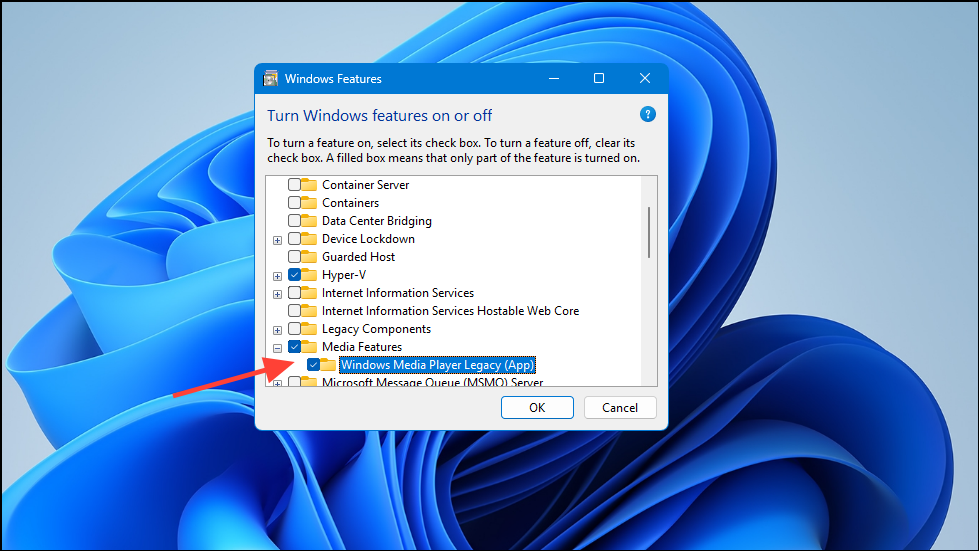Click the features list vertical scrollbar thumb
Screen dimensions: 979x551
[x=649, y=232]
